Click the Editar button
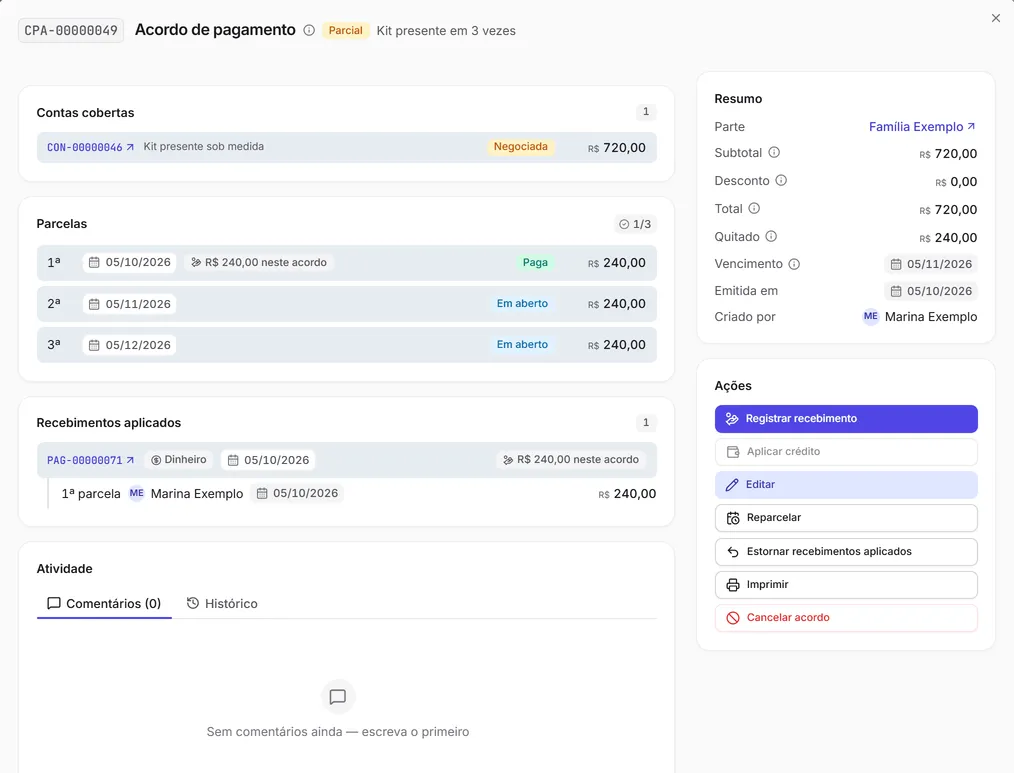The image size is (1014, 773). (846, 484)
